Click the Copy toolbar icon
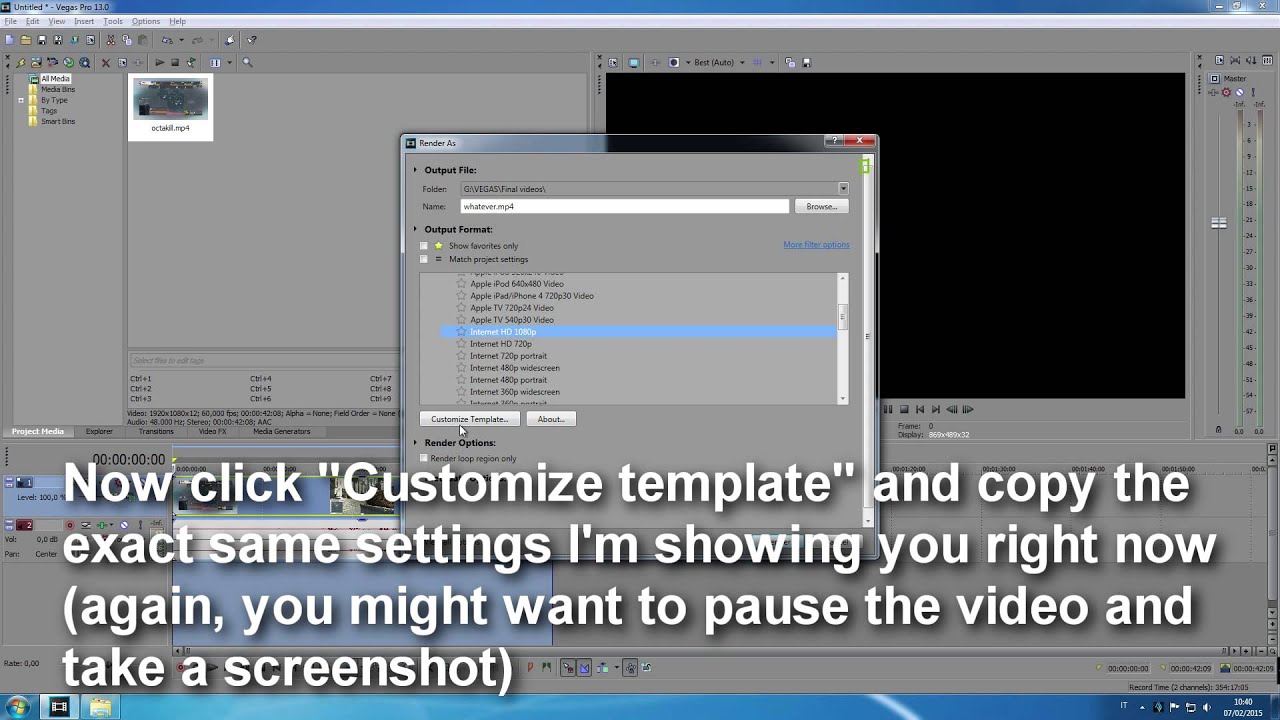Viewport: 1280px width, 720px height. [127, 40]
